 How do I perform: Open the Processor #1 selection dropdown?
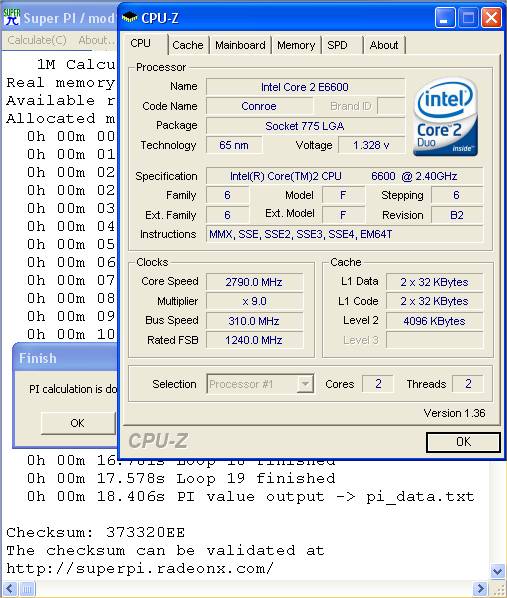[x=305, y=384]
